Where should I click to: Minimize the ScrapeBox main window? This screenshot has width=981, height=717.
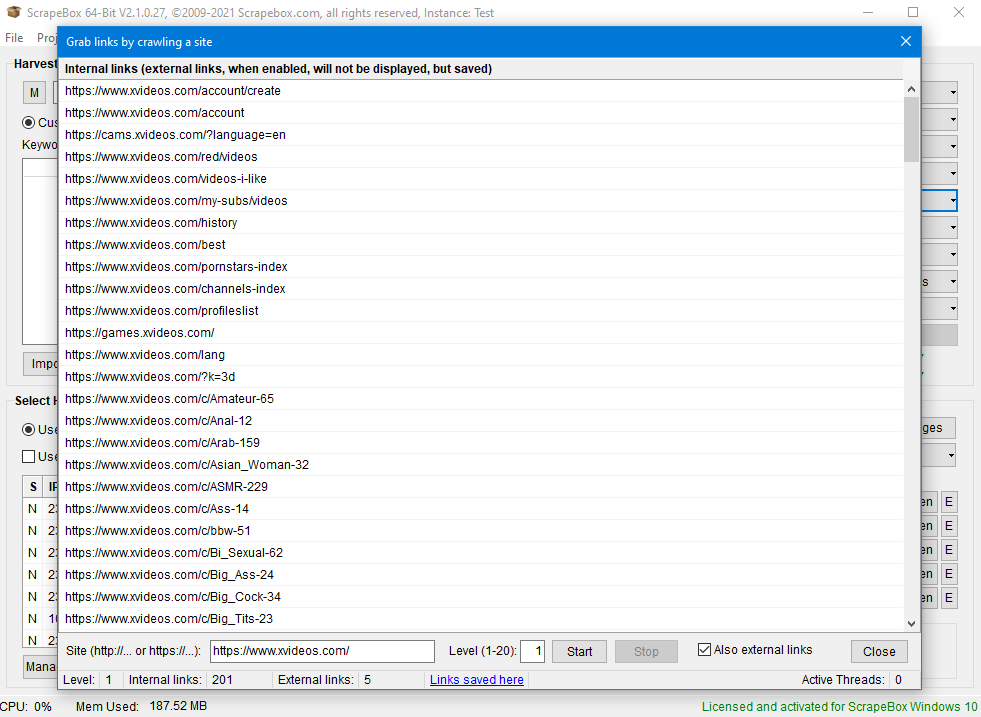(x=868, y=12)
